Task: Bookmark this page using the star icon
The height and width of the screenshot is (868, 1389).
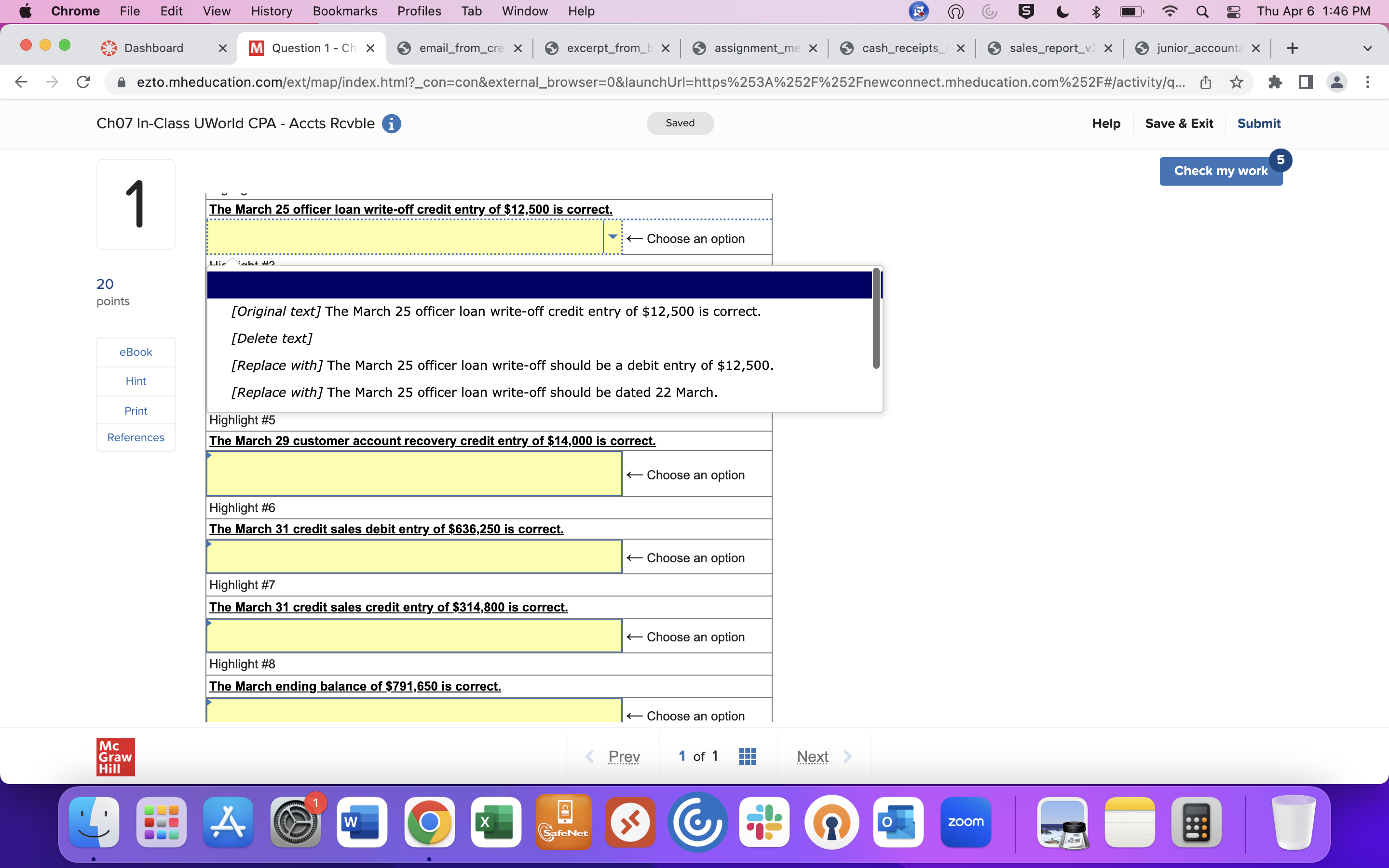Action: point(1236,82)
